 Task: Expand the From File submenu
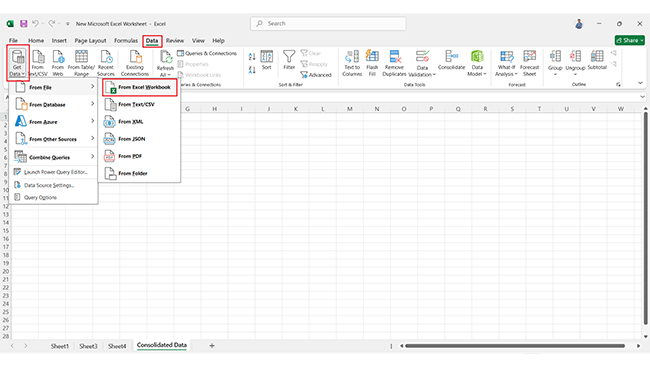[x=54, y=87]
